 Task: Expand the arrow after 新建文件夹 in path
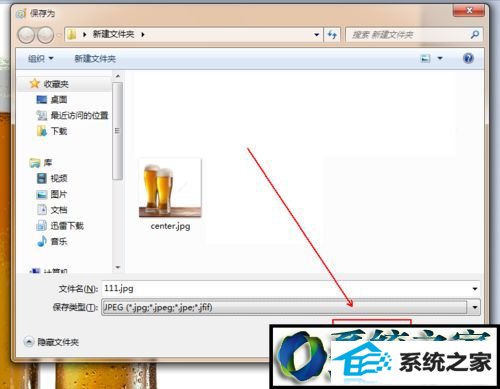143,34
